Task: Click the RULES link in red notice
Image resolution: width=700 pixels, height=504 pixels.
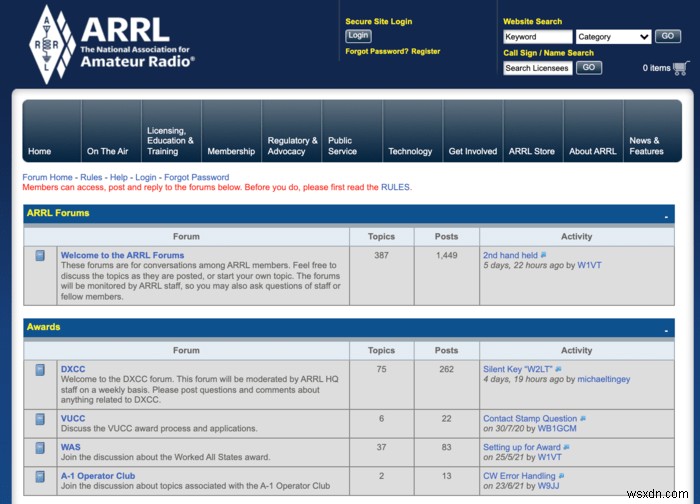Action: coord(395,187)
